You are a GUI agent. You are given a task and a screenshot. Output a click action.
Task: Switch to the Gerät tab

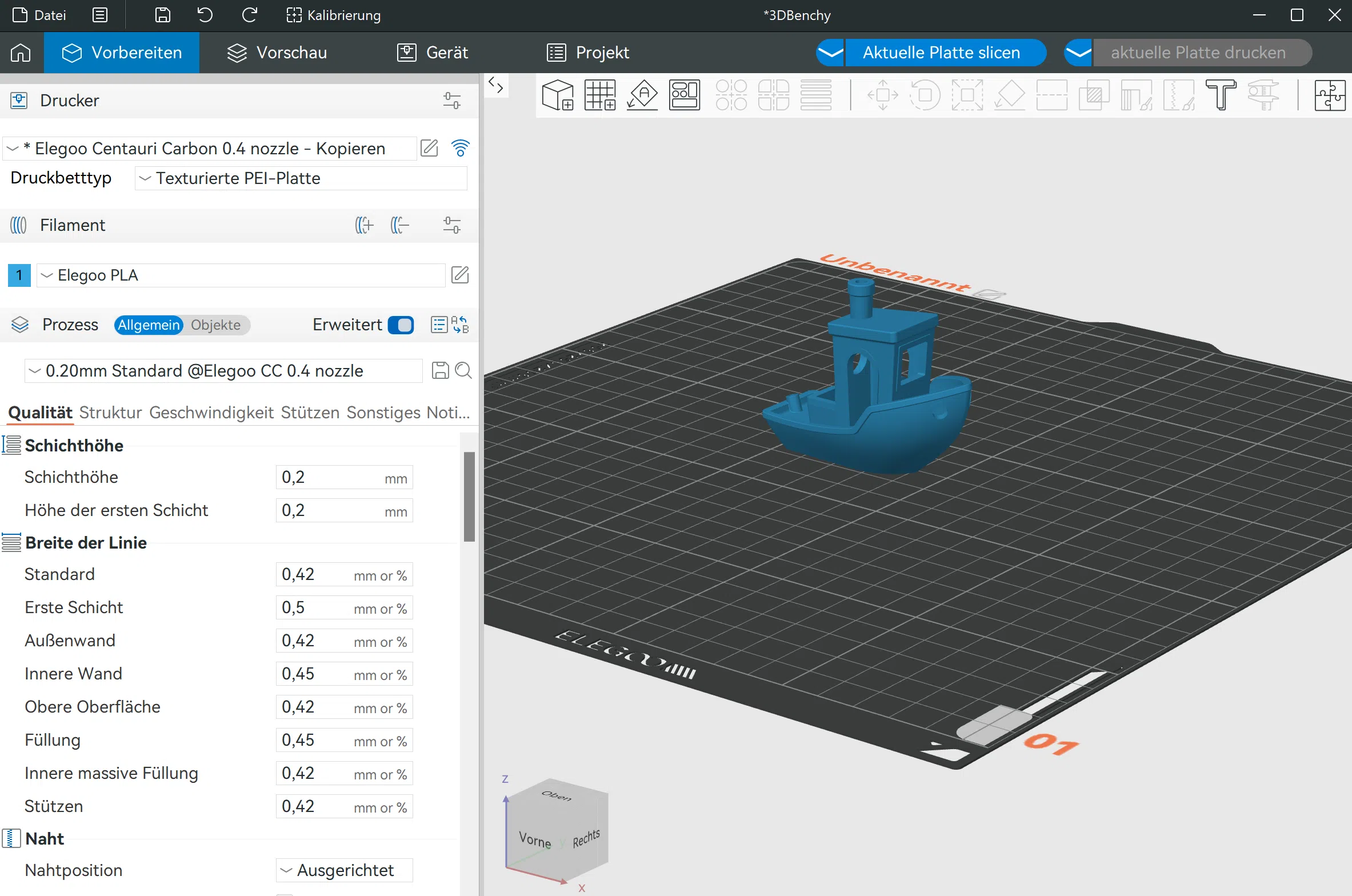pyautogui.click(x=433, y=53)
